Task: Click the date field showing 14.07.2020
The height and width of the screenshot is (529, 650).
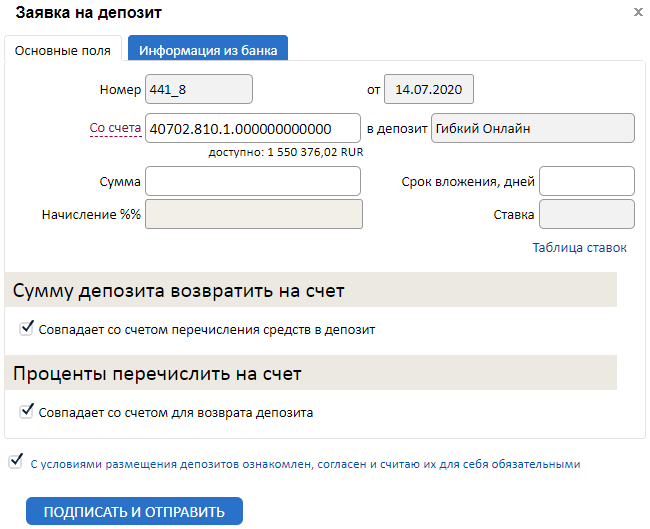Action: pos(429,90)
